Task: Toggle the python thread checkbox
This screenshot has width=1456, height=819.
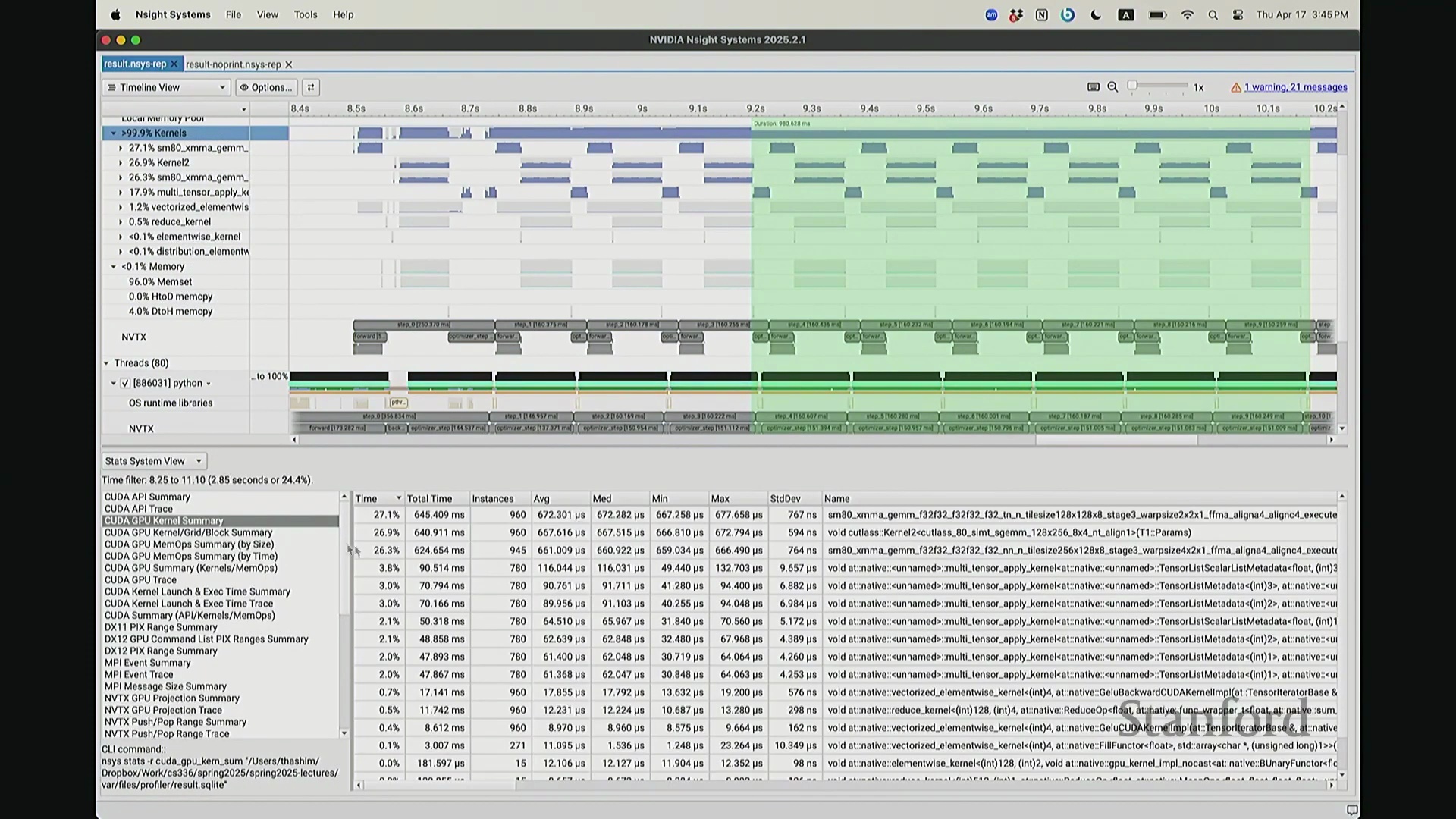Action: (x=126, y=384)
